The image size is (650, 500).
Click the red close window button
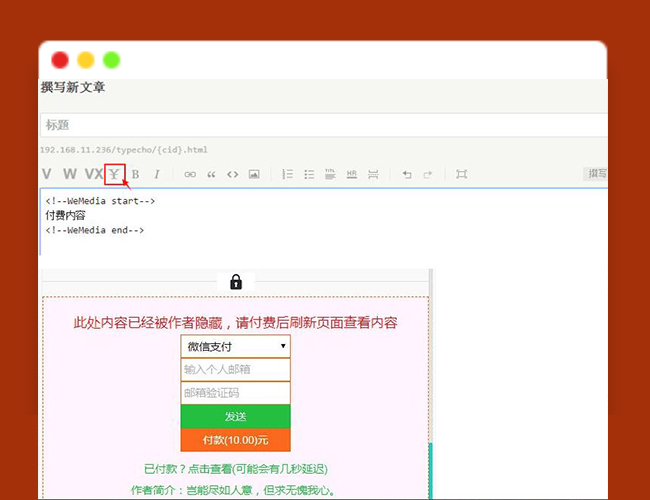tap(60, 60)
